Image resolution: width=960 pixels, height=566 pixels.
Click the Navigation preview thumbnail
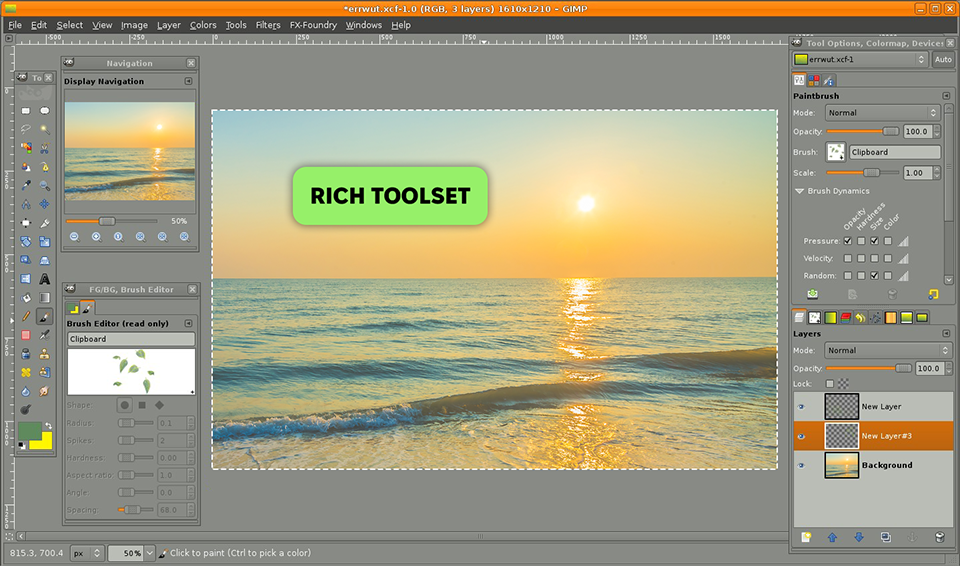pos(130,151)
